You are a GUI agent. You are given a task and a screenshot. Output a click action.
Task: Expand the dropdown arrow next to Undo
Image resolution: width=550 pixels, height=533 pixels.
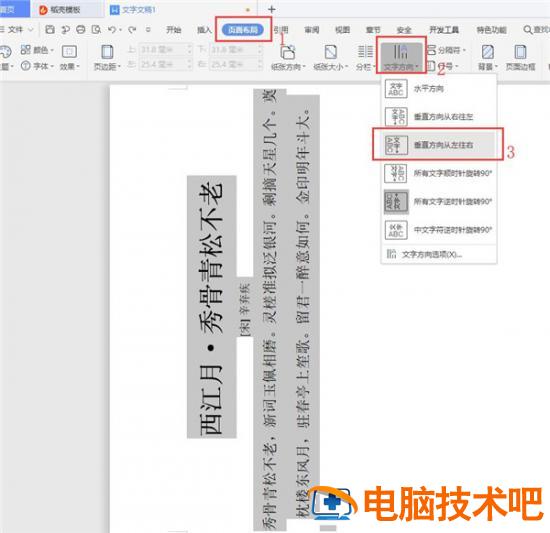(120, 30)
